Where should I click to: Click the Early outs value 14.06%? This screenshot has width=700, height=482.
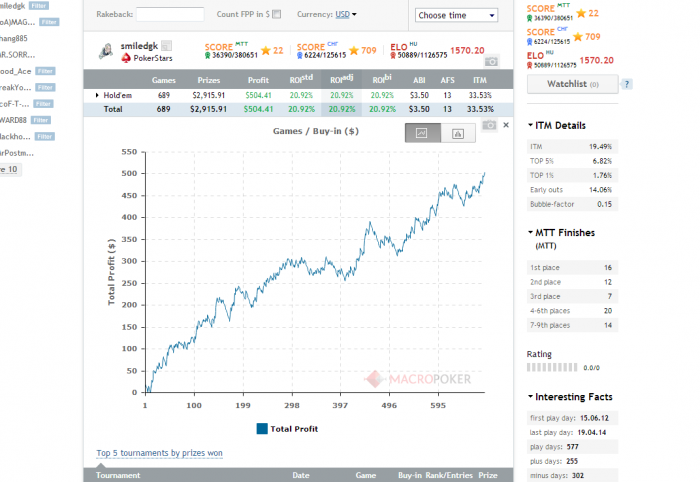(600, 190)
